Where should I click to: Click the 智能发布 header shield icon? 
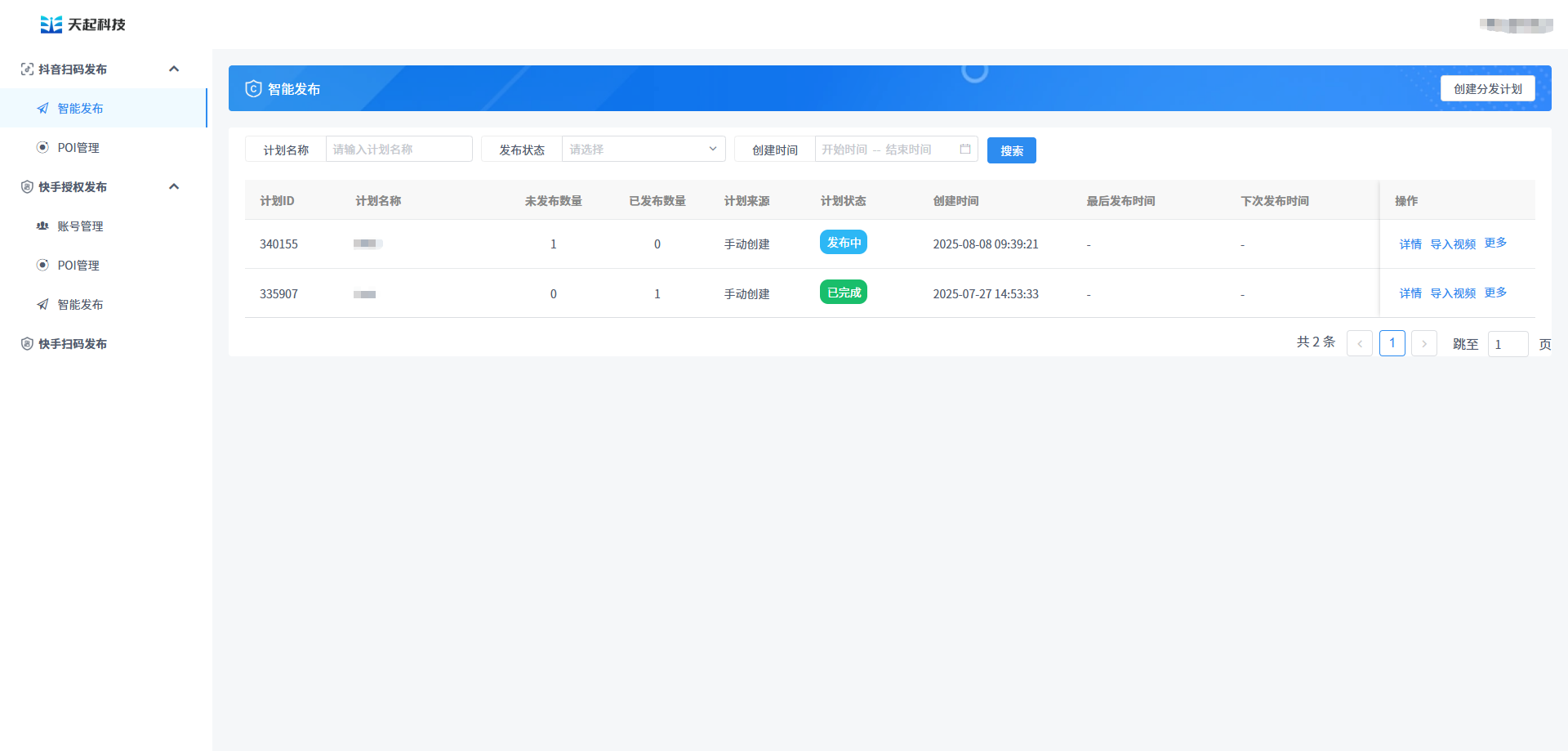coord(253,89)
